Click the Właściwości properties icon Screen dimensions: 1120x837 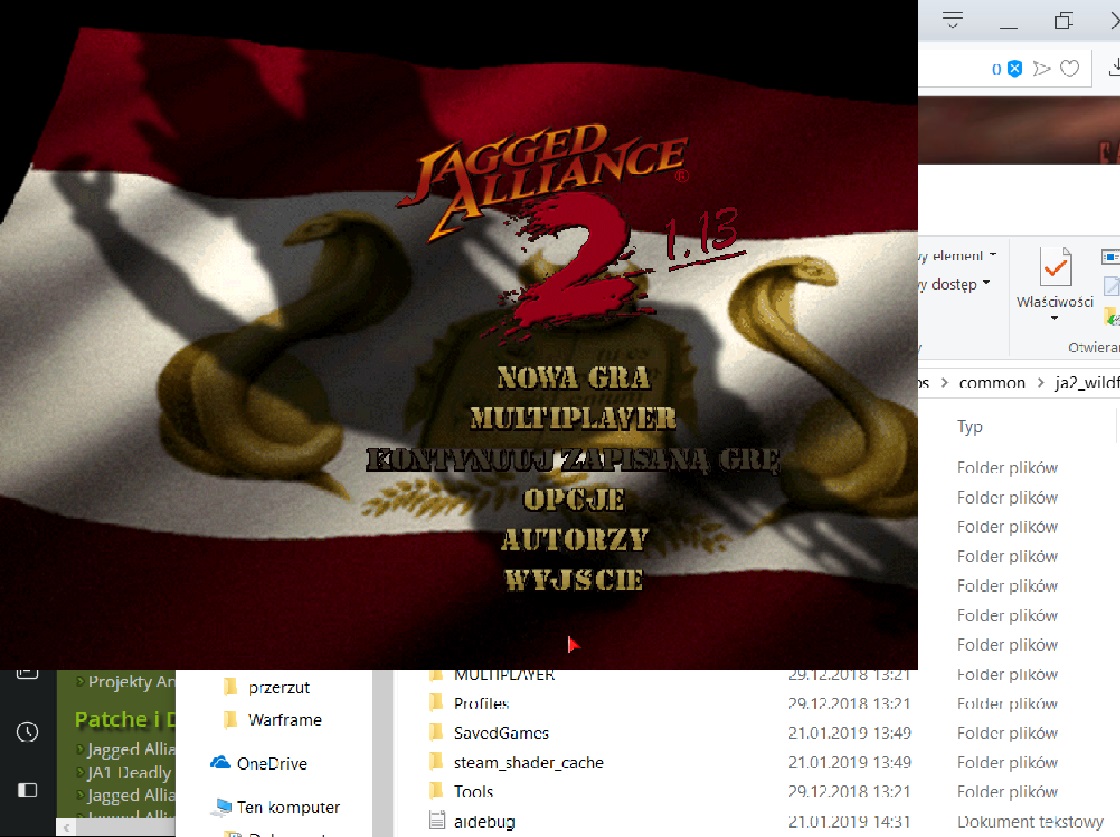tap(1055, 267)
